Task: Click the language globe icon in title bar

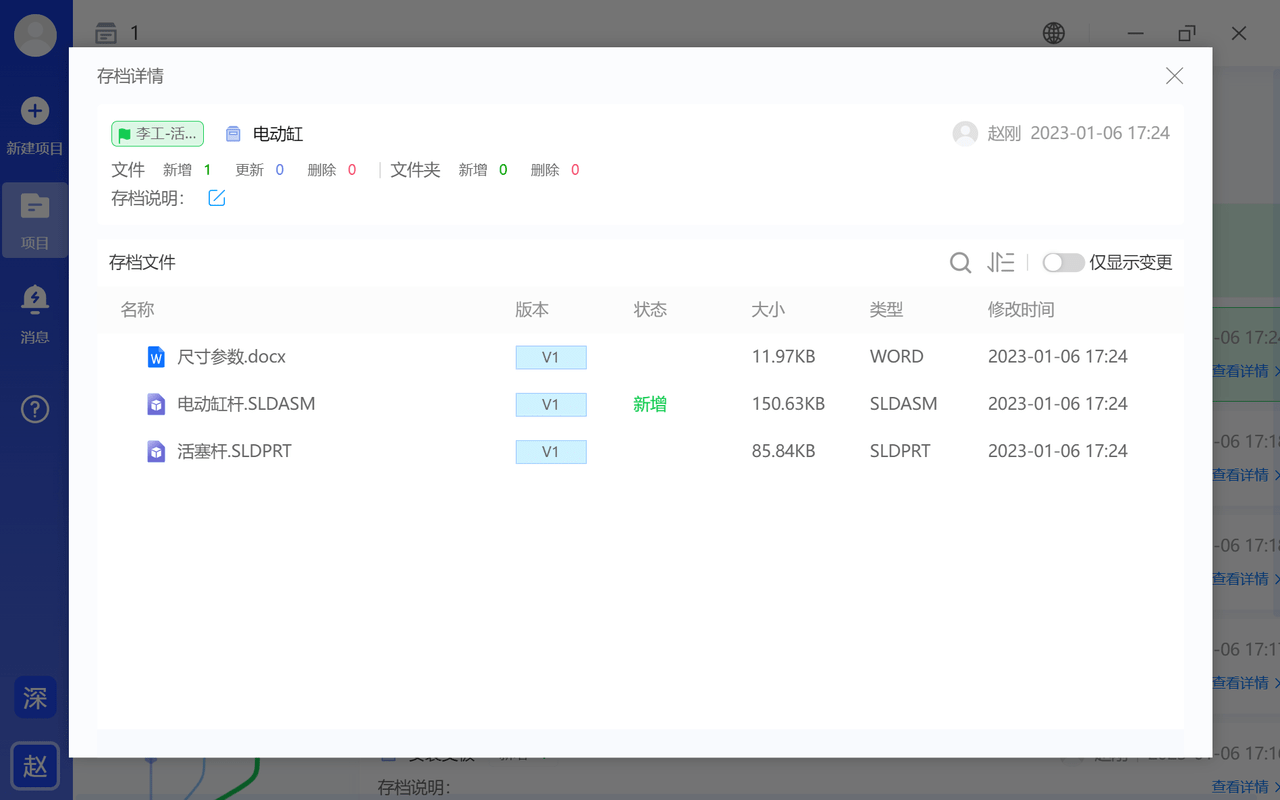Action: coord(1054,33)
